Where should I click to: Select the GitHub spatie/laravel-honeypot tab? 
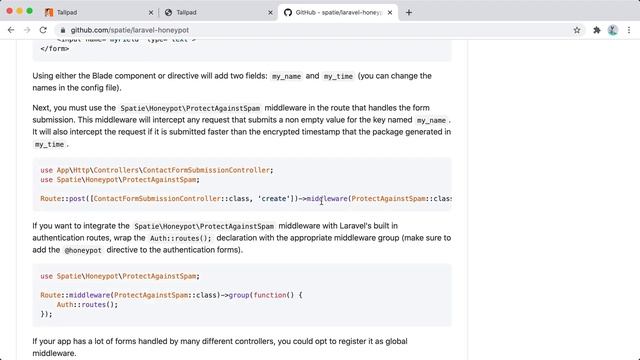(x=338, y=12)
